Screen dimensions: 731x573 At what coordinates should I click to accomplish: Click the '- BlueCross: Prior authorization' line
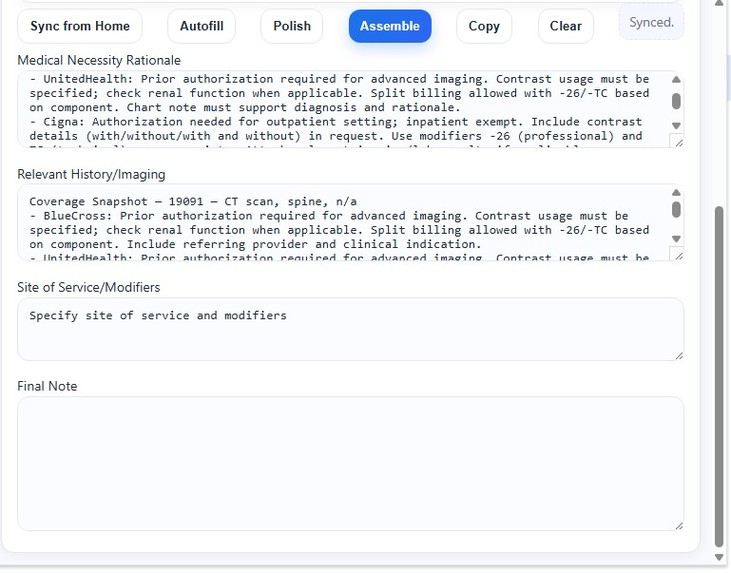coord(329,216)
